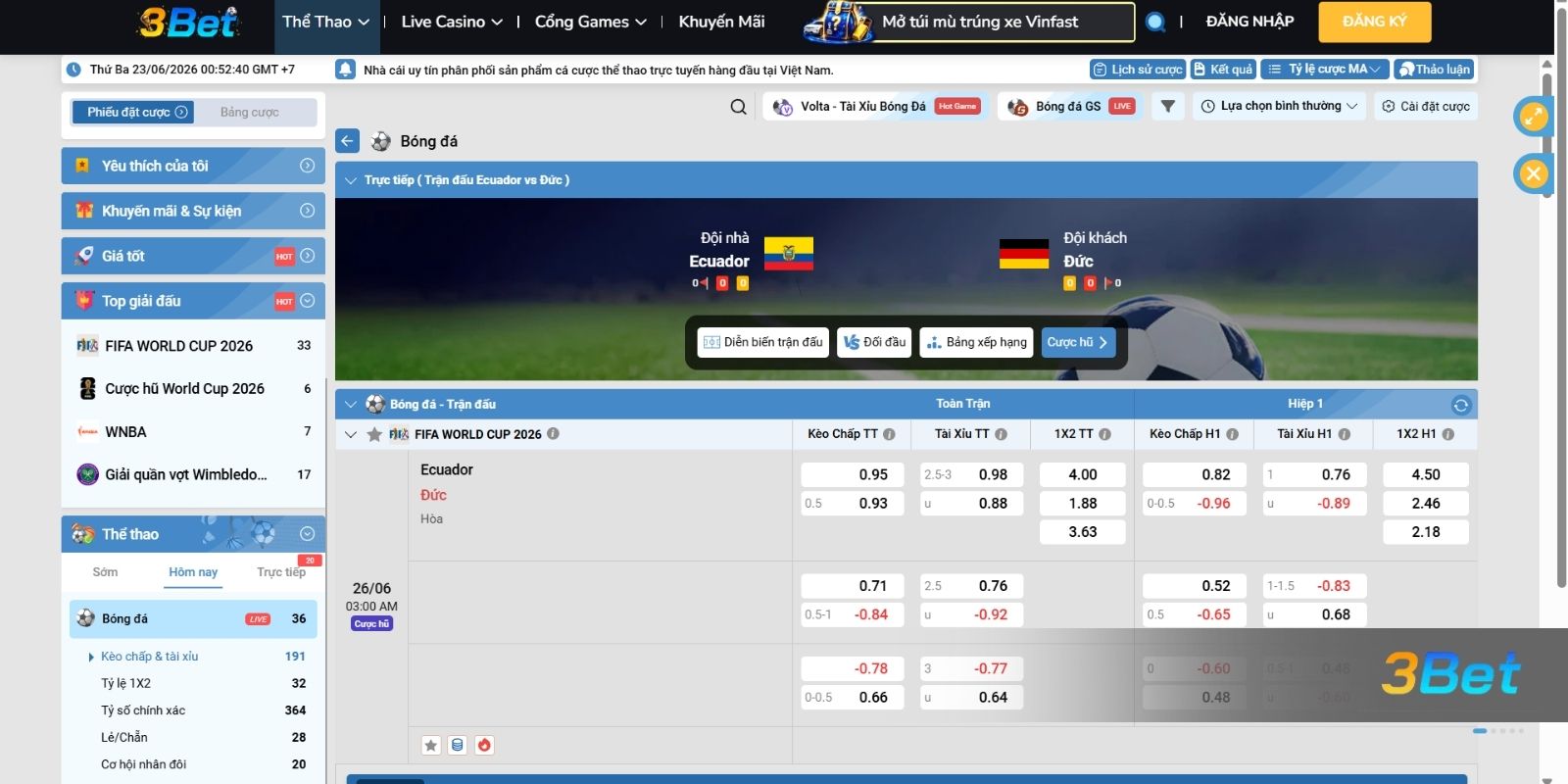Screen dimensions: 1568x784
Task: Refresh odds via the Hiệp 1 refresh icon
Action: coord(1461,405)
